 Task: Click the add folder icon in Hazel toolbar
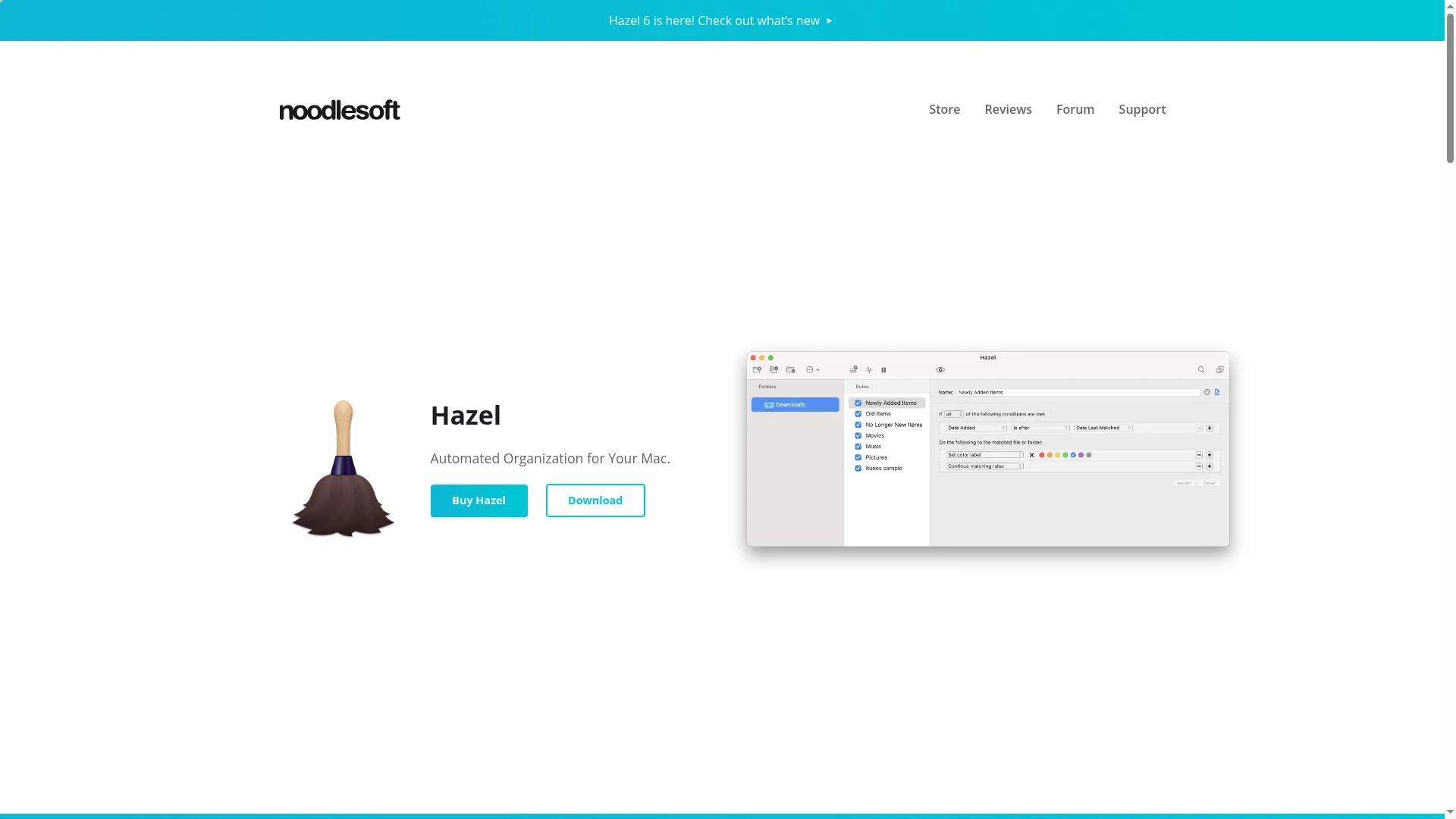pos(757,369)
